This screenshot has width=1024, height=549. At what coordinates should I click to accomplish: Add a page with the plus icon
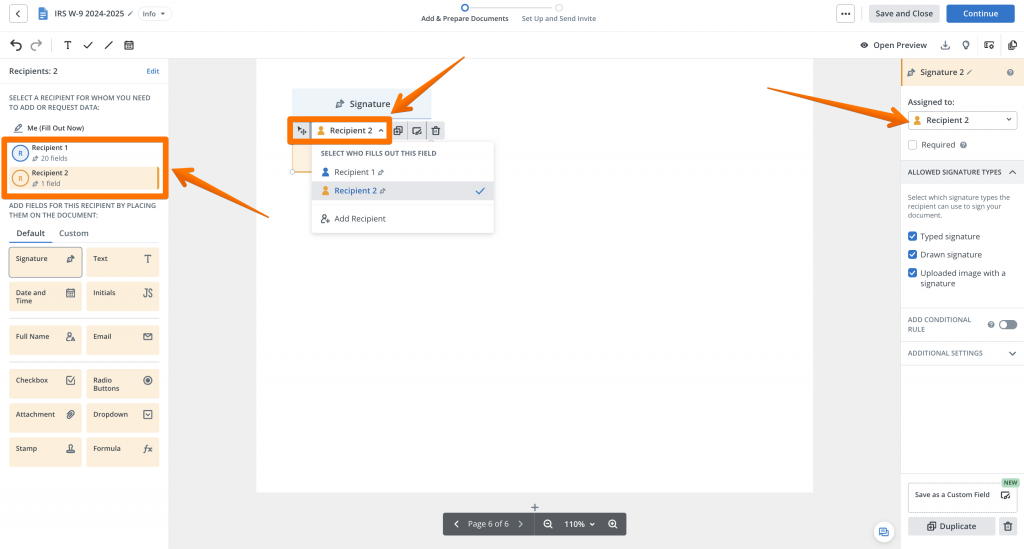point(535,507)
